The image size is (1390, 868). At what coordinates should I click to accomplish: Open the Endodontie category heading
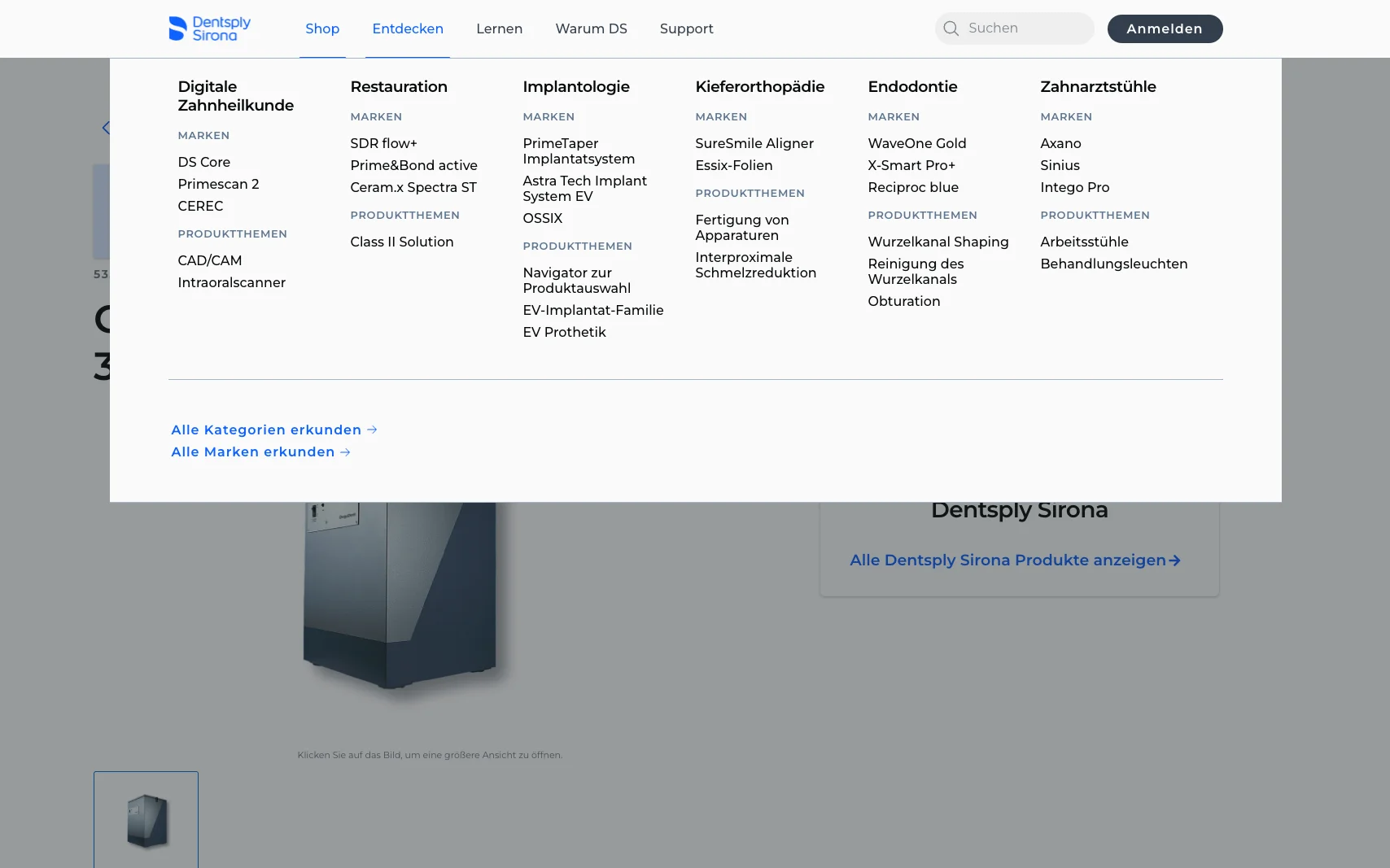pos(912,86)
